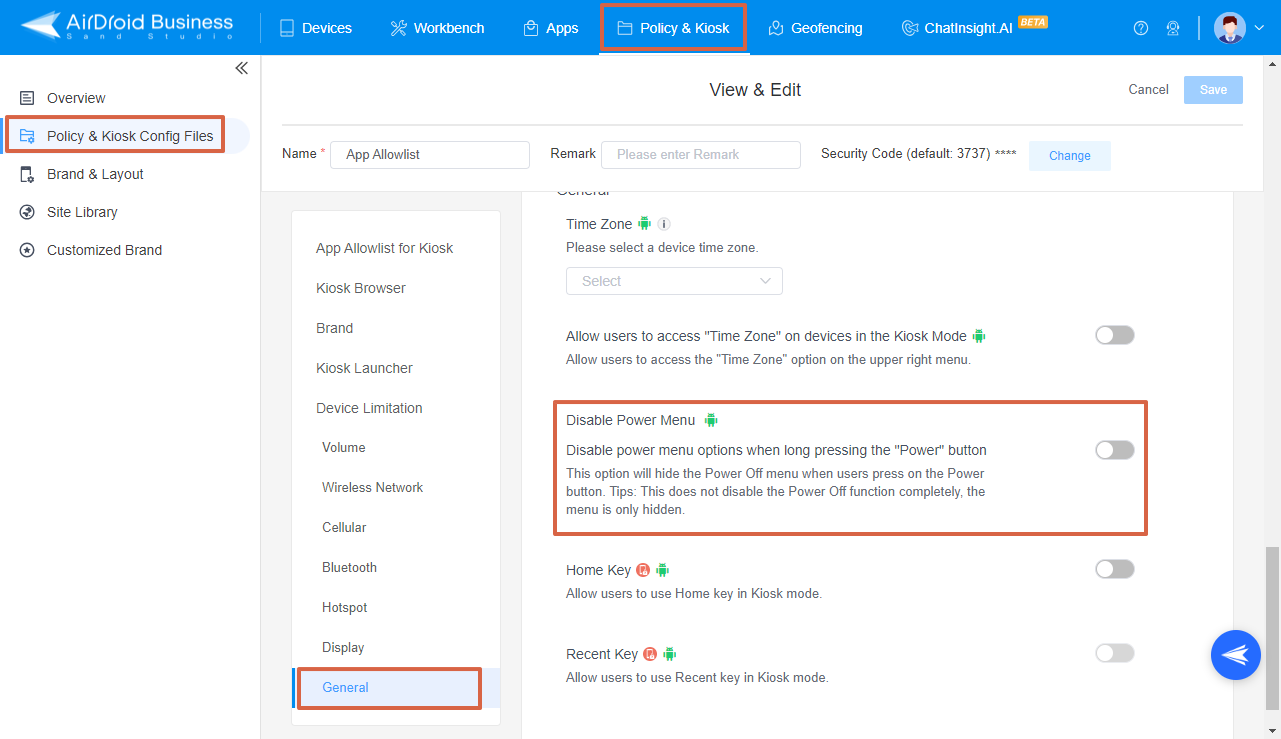Open Site Library in sidebar
The height and width of the screenshot is (739, 1281).
tap(82, 212)
